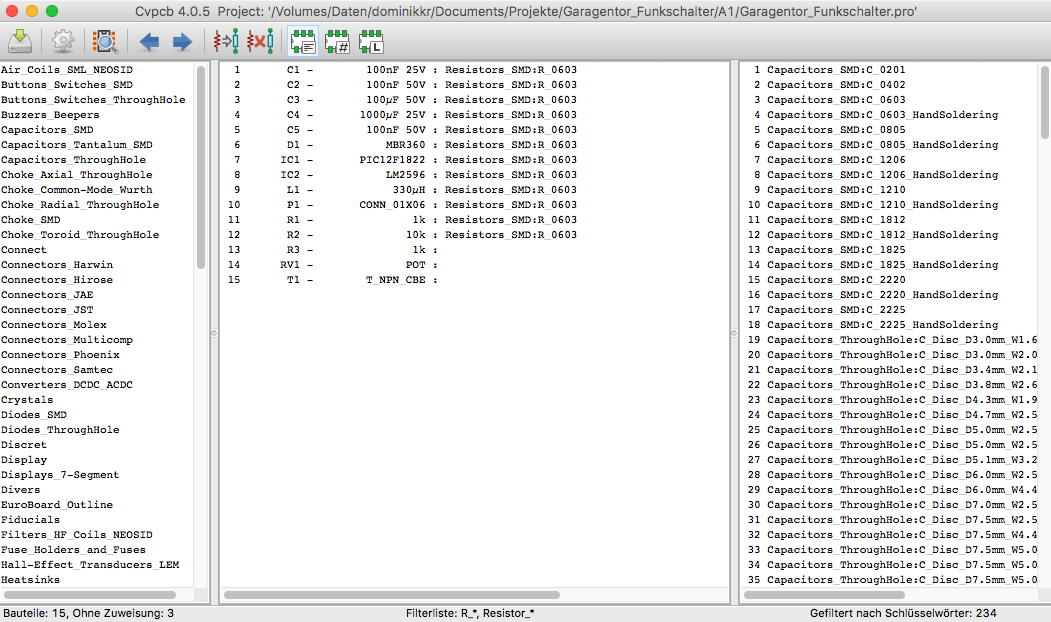Click footprint list vertical scrollbar
The height and width of the screenshot is (622, 1051).
pyautogui.click(x=1044, y=102)
